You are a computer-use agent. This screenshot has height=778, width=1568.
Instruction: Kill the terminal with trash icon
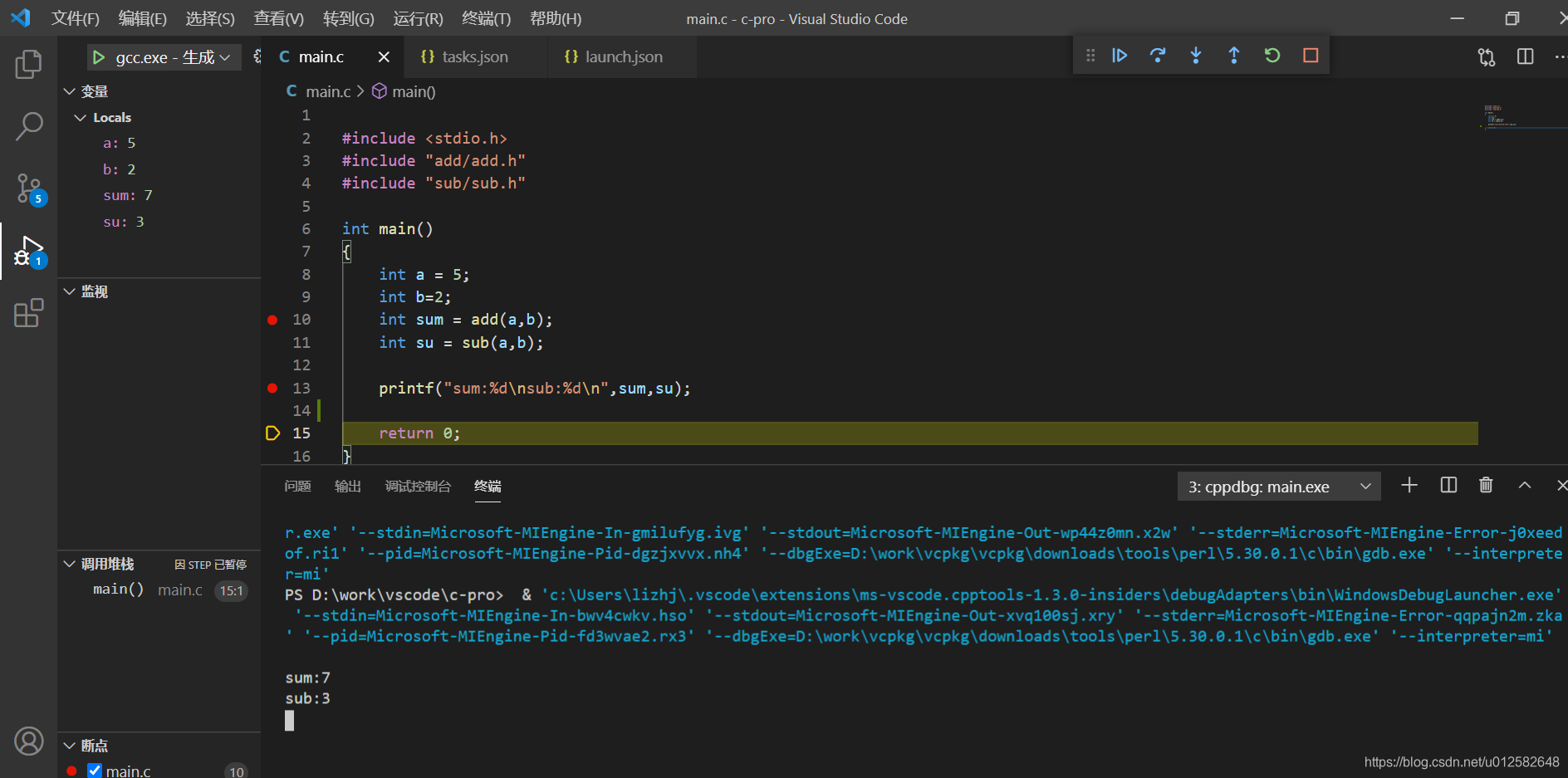coord(1486,485)
